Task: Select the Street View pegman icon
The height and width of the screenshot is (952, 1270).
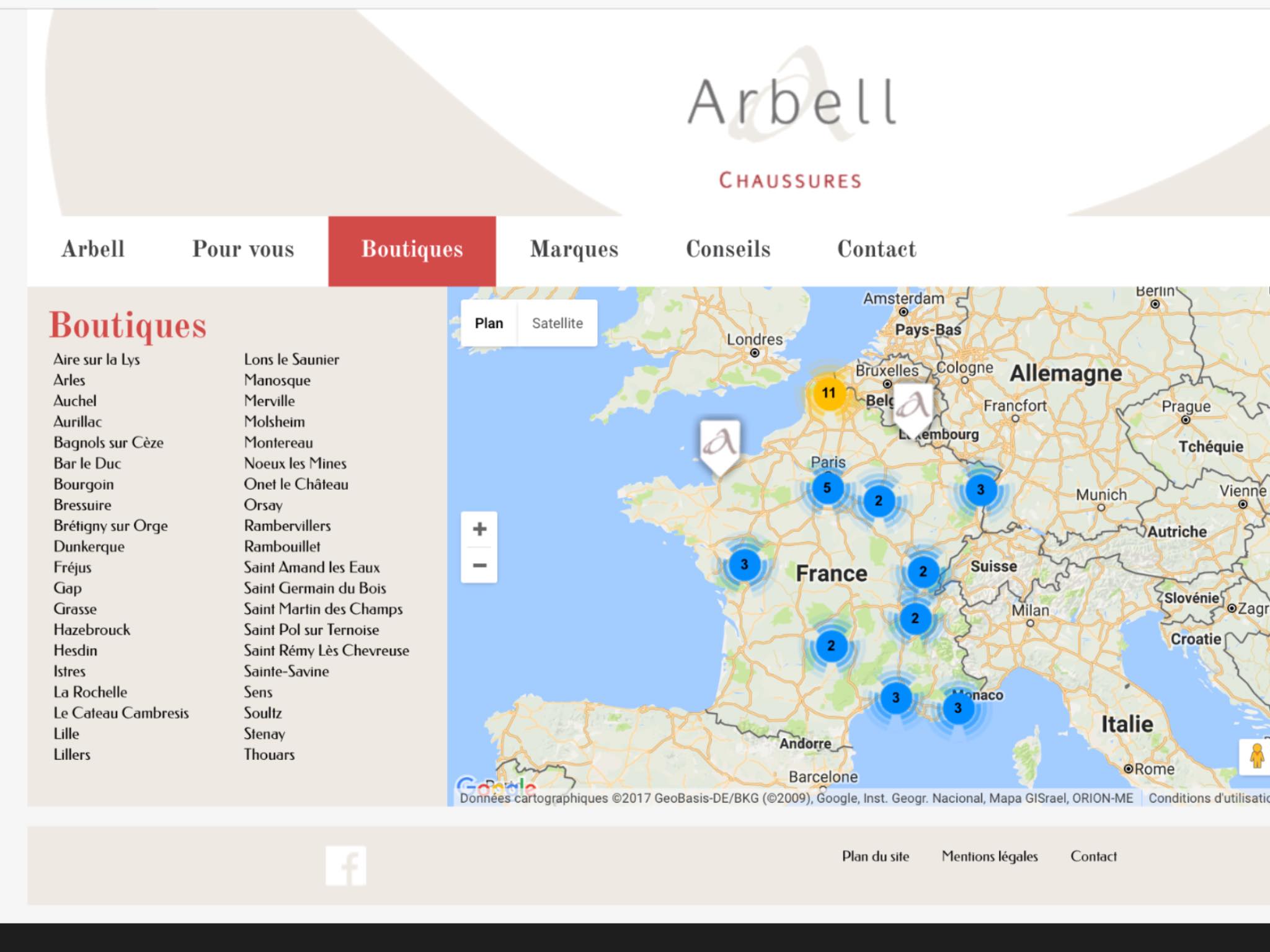Action: [x=1256, y=756]
